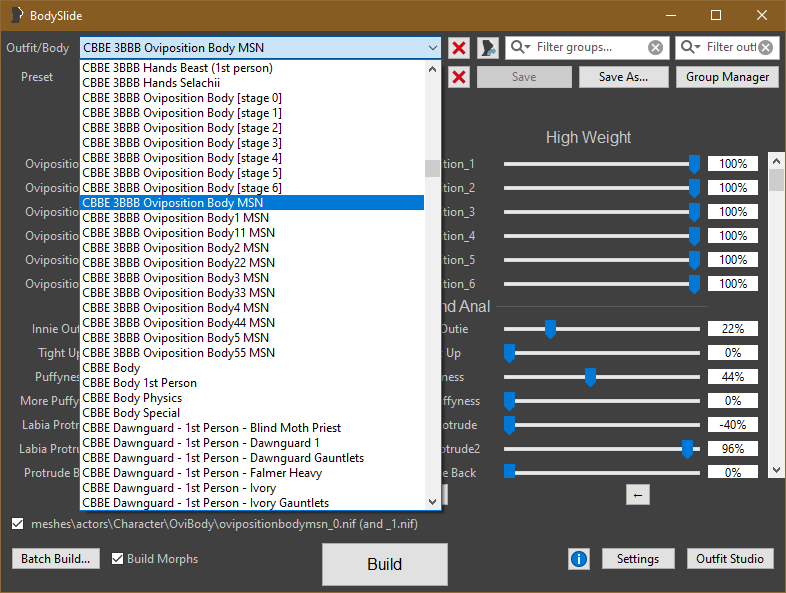Open Batch Build... dialog
Image resolution: width=786 pixels, height=593 pixels.
(56, 559)
